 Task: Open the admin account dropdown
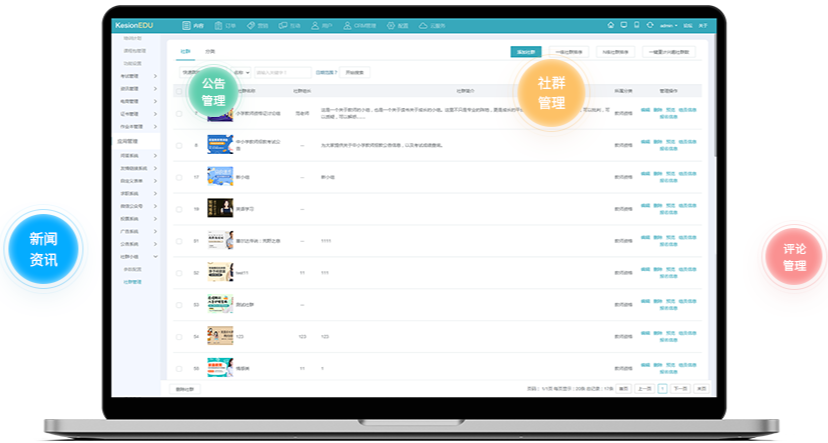click(668, 24)
